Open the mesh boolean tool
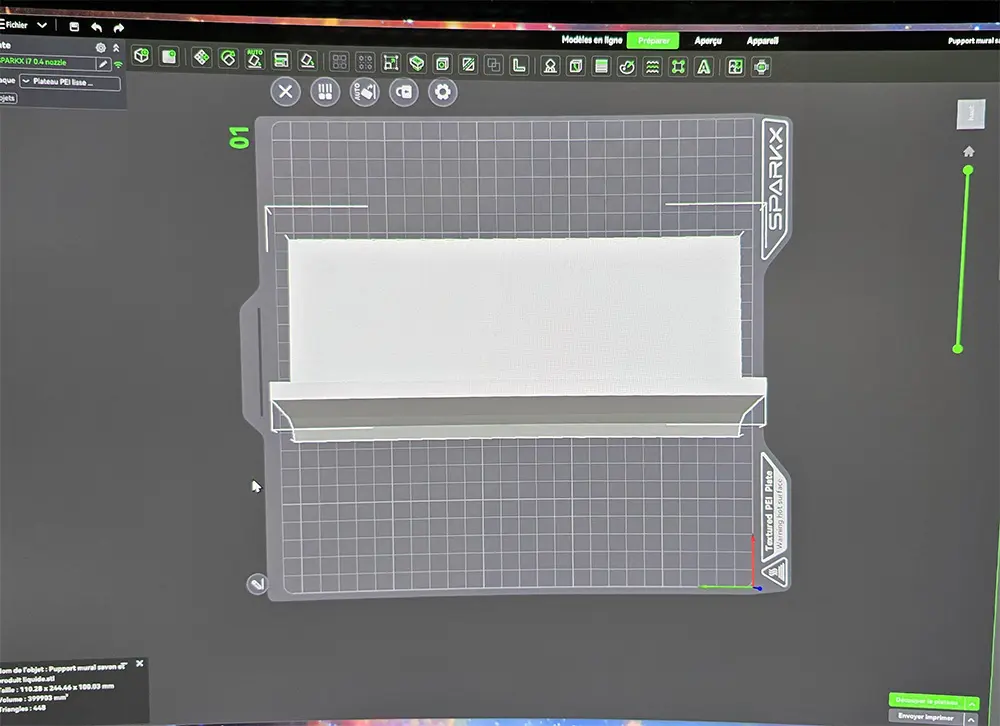Viewport: 1000px width, 726px height. 494,65
